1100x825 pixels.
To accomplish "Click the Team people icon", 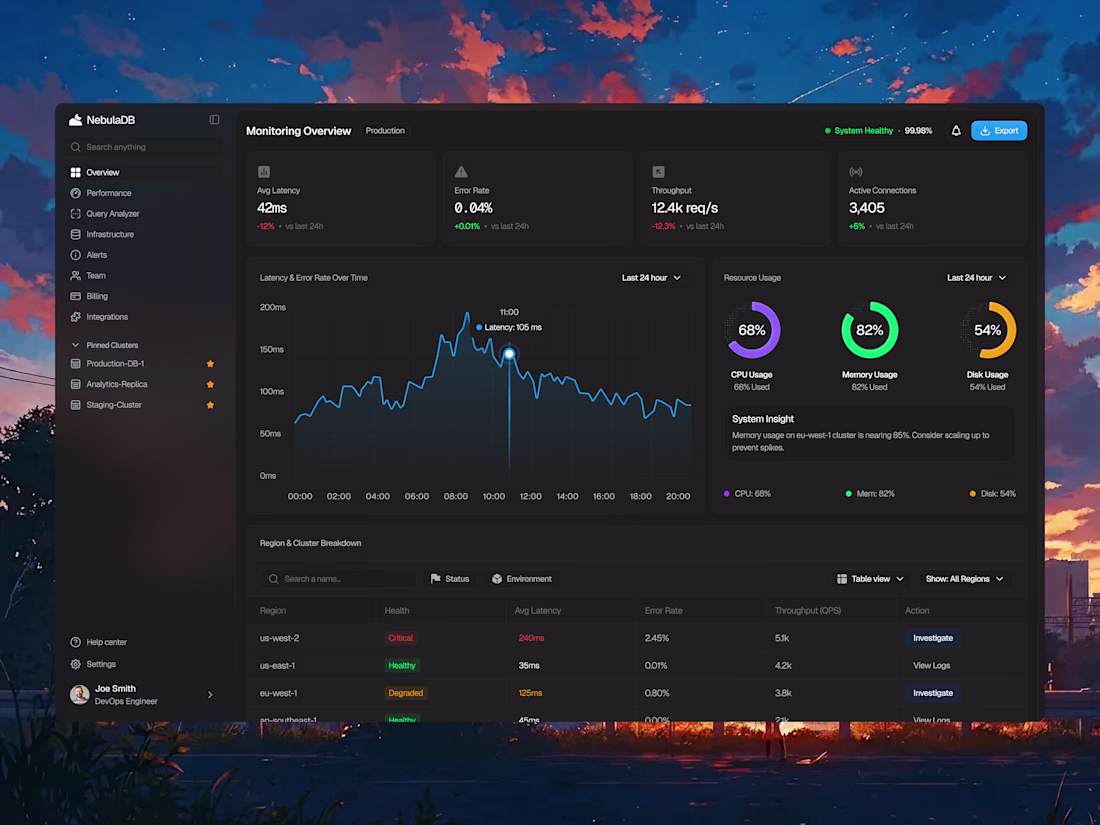I will click(x=76, y=276).
